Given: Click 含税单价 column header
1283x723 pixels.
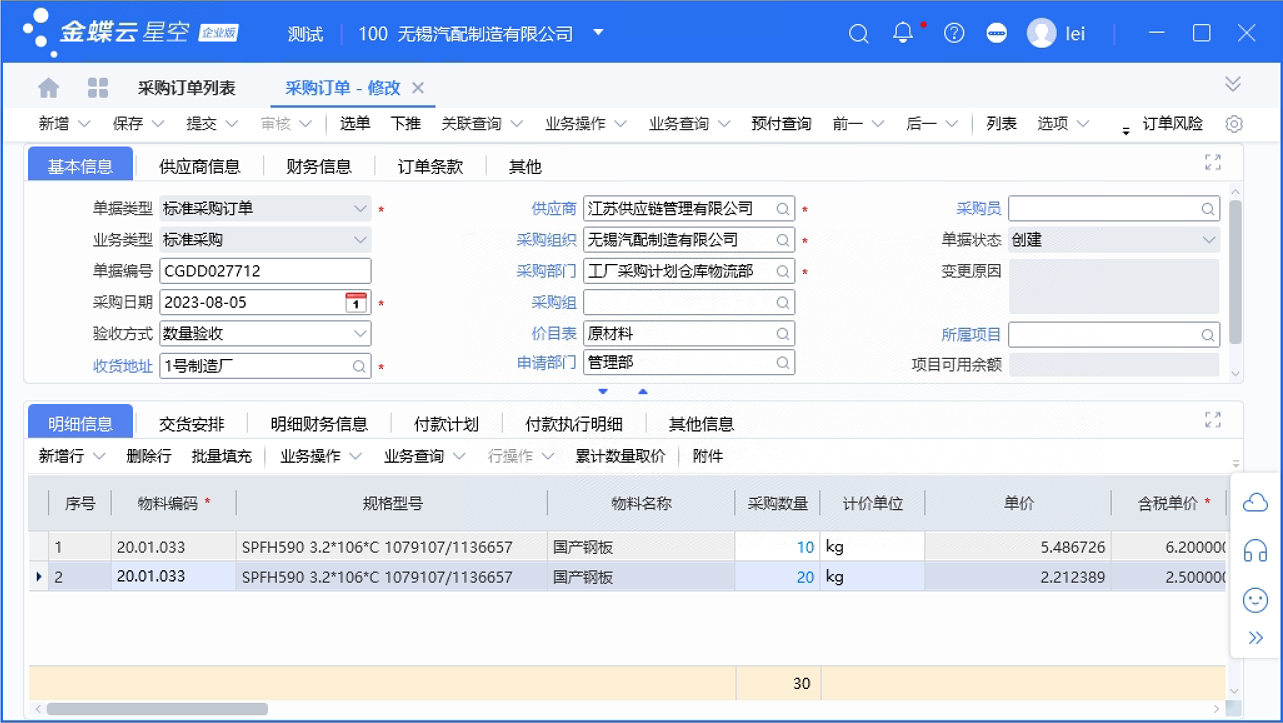Looking at the screenshot, I should click(1168, 504).
